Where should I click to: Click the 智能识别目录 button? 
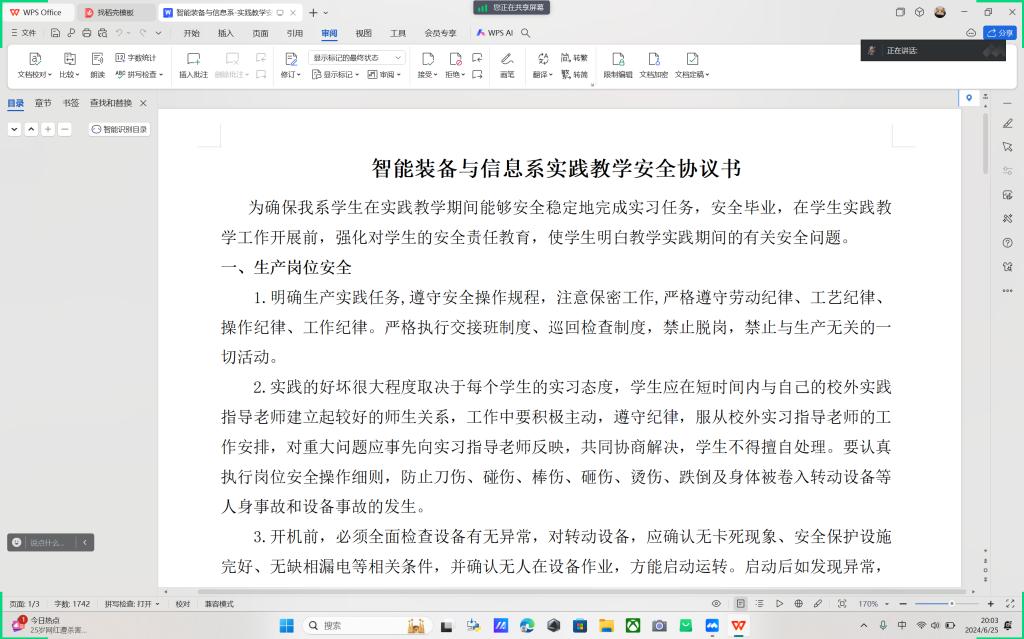[x=119, y=129]
